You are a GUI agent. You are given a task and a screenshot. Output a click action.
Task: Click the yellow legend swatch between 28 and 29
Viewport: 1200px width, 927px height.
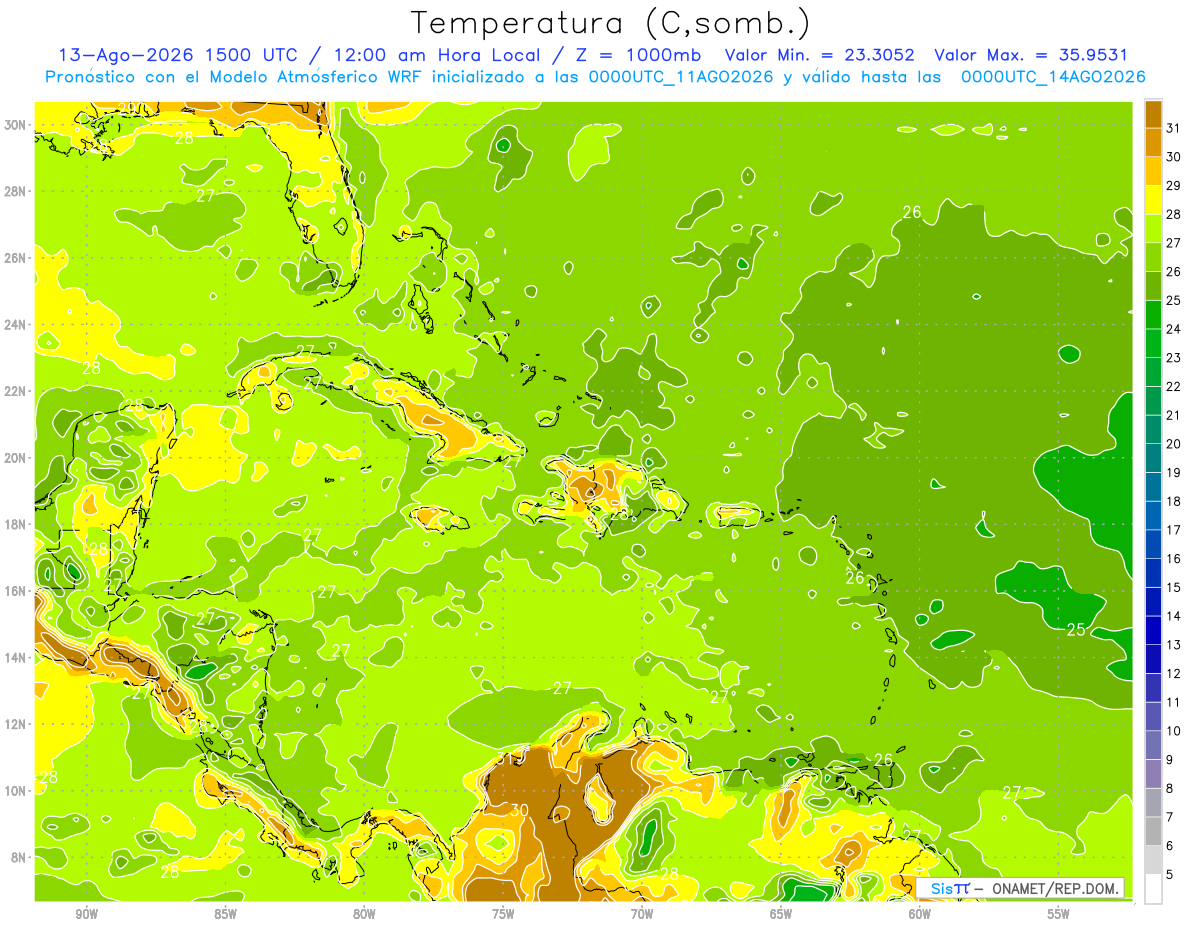pos(1153,200)
